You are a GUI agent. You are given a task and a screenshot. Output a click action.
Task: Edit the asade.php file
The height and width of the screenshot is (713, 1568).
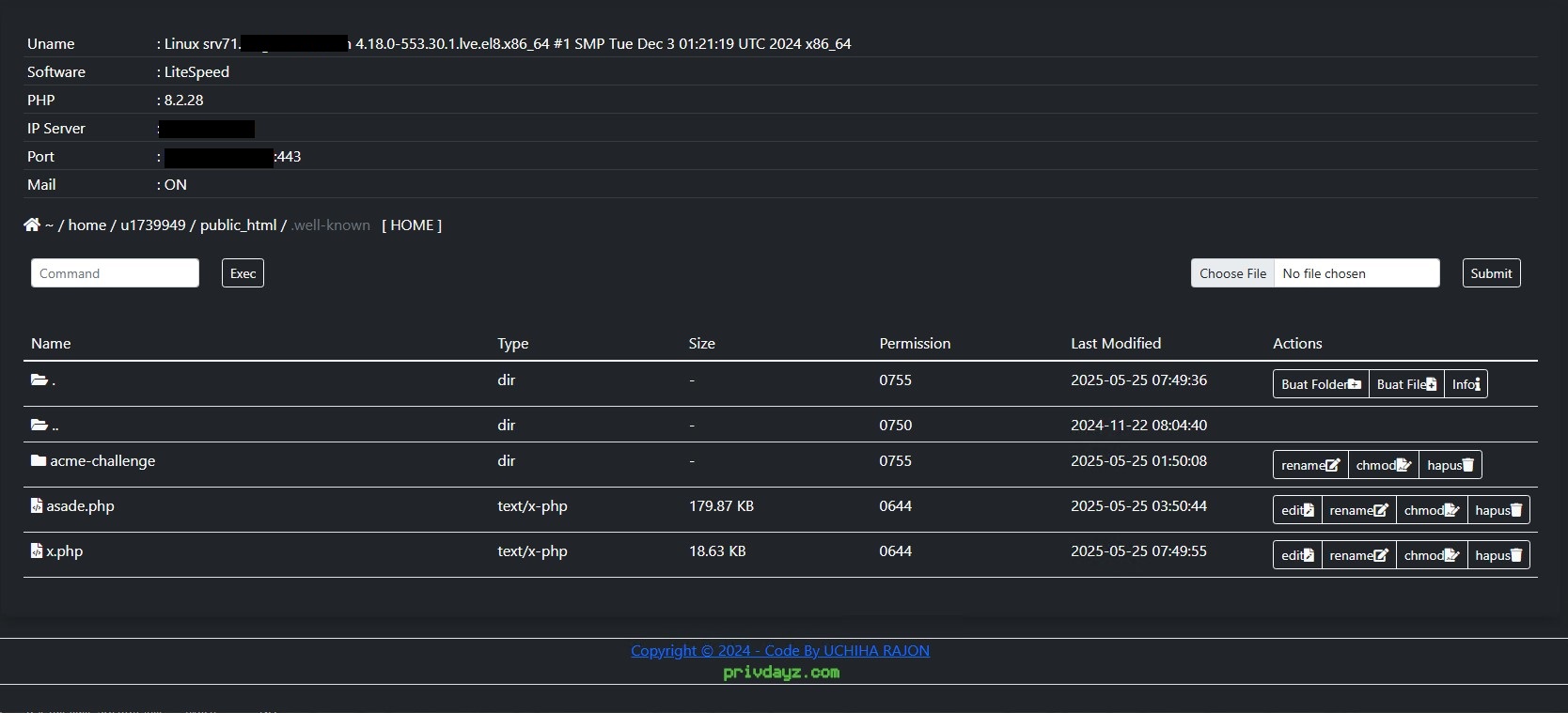pos(1297,510)
